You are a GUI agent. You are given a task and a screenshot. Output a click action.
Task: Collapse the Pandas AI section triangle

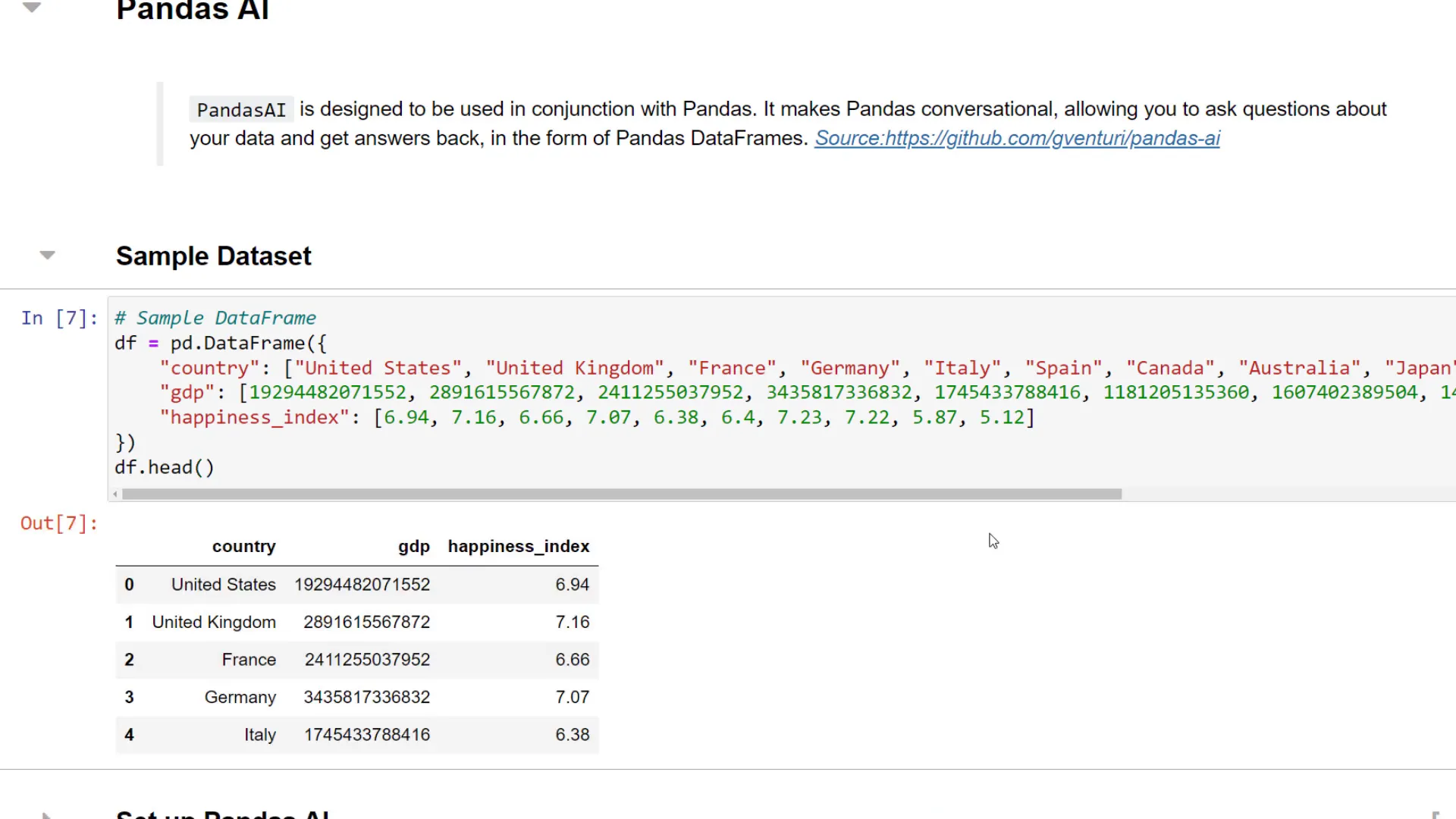click(31, 8)
